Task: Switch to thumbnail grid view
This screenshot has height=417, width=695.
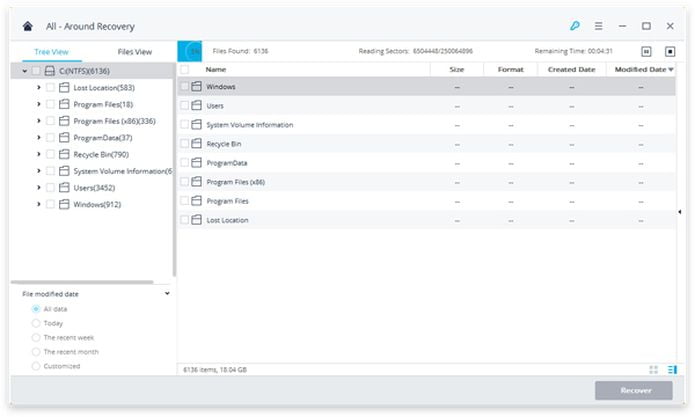Action: tap(653, 370)
